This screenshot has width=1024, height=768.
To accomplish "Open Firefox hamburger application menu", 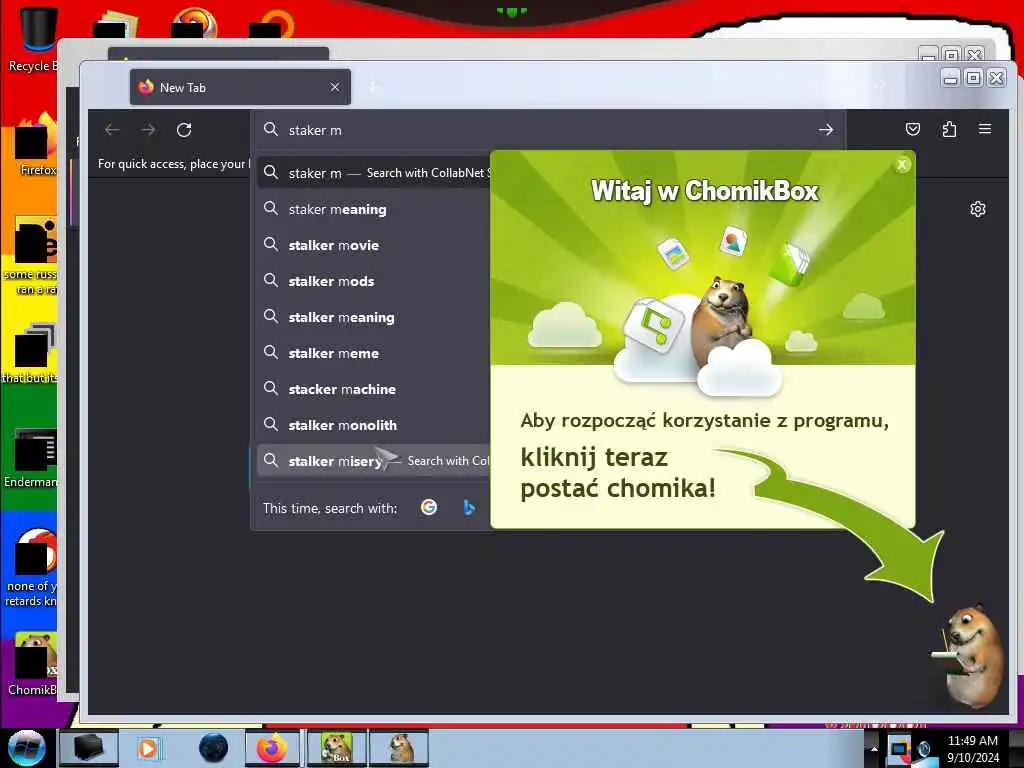I will (985, 129).
